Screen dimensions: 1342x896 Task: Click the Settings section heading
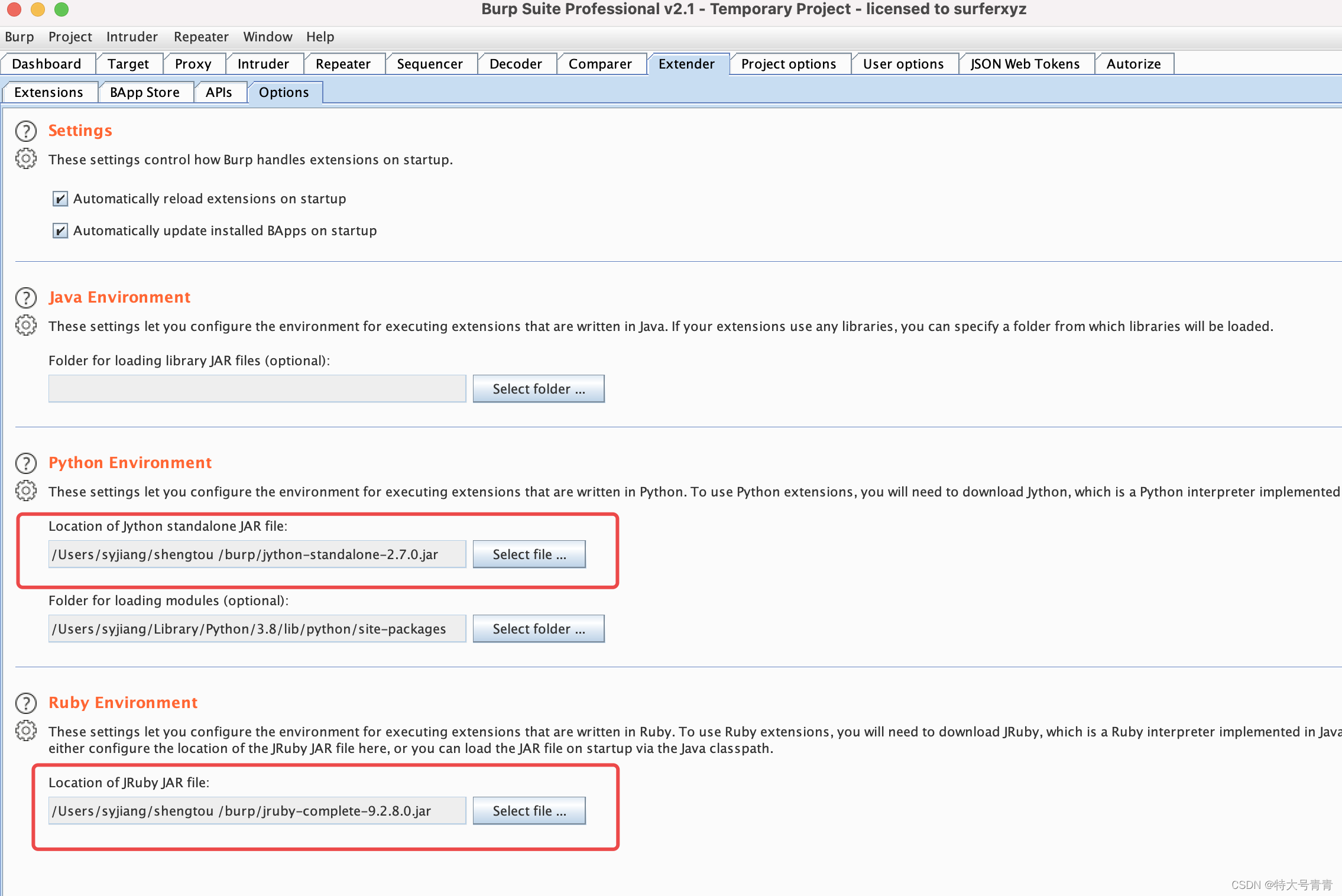point(80,131)
